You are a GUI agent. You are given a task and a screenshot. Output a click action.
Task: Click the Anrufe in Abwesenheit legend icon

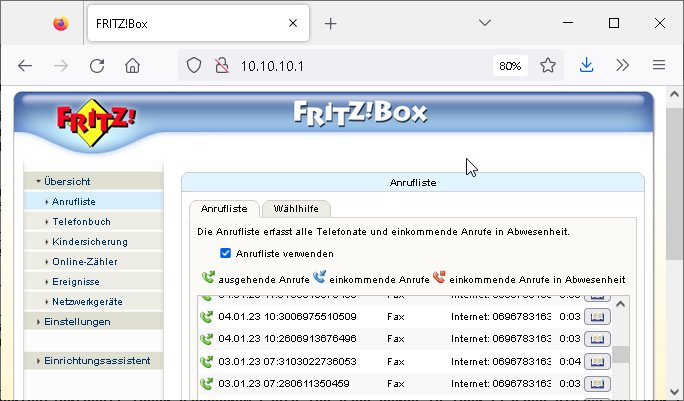click(439, 277)
